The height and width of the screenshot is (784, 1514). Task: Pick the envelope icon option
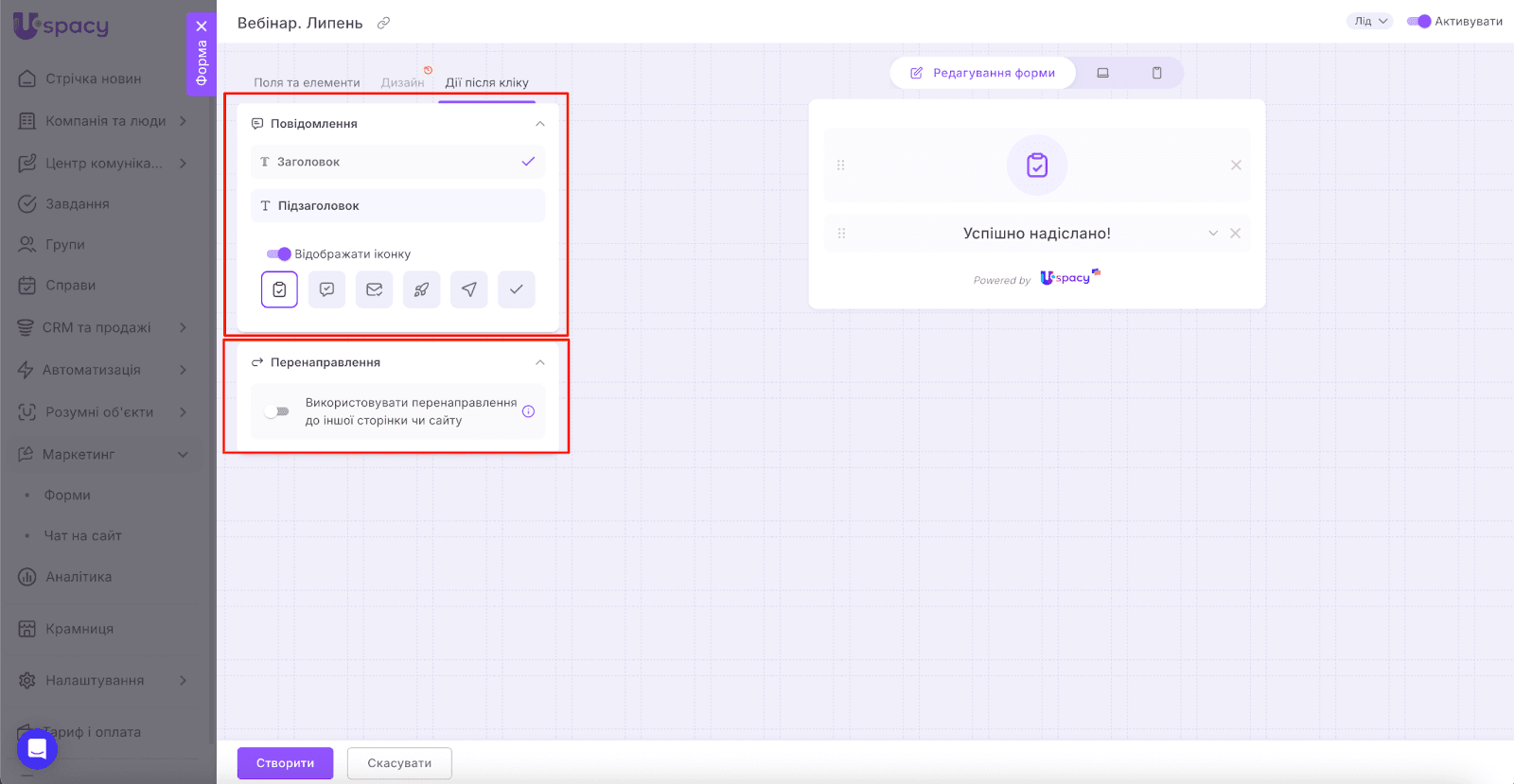374,289
